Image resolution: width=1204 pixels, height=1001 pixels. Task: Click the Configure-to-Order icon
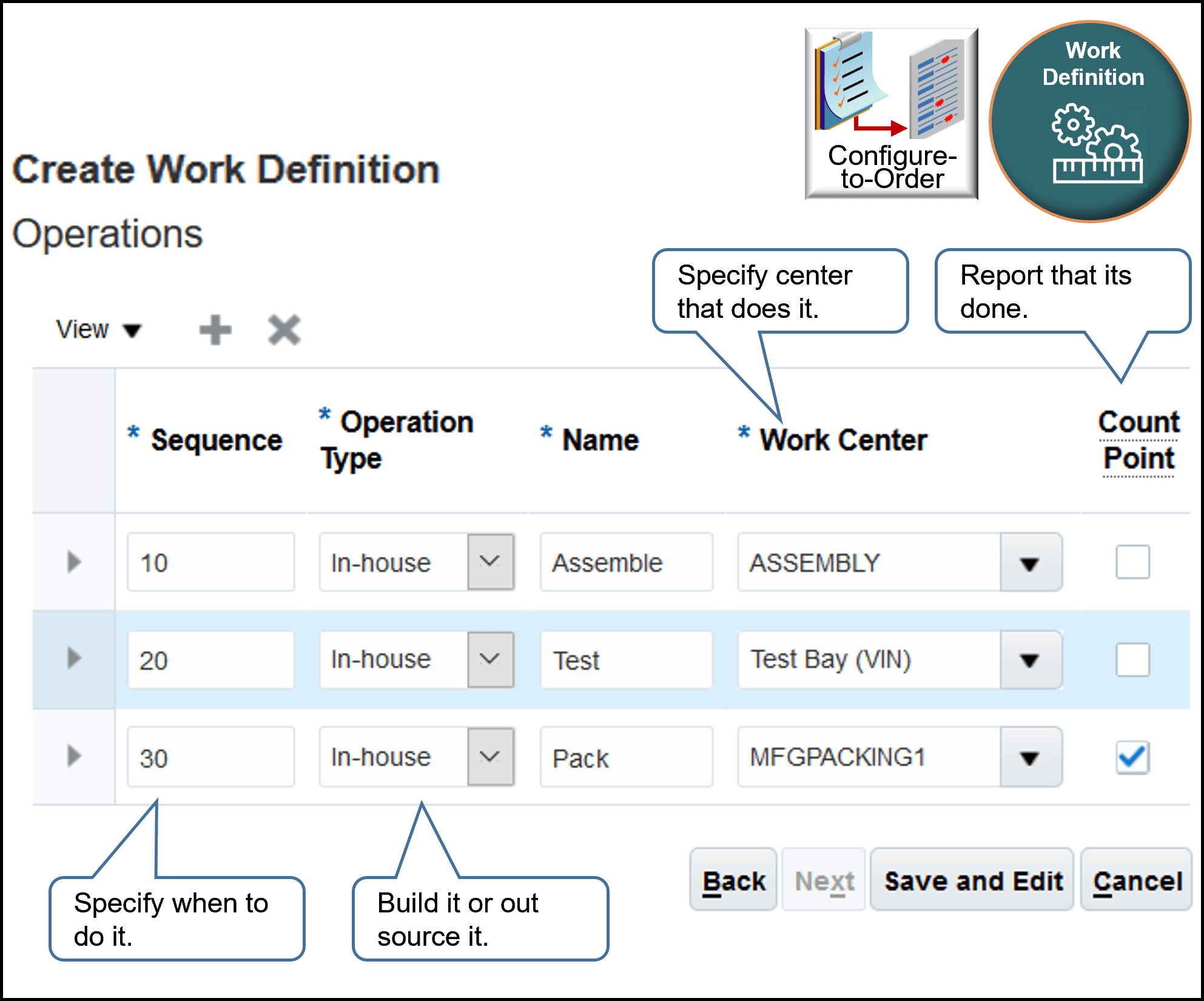tap(891, 112)
